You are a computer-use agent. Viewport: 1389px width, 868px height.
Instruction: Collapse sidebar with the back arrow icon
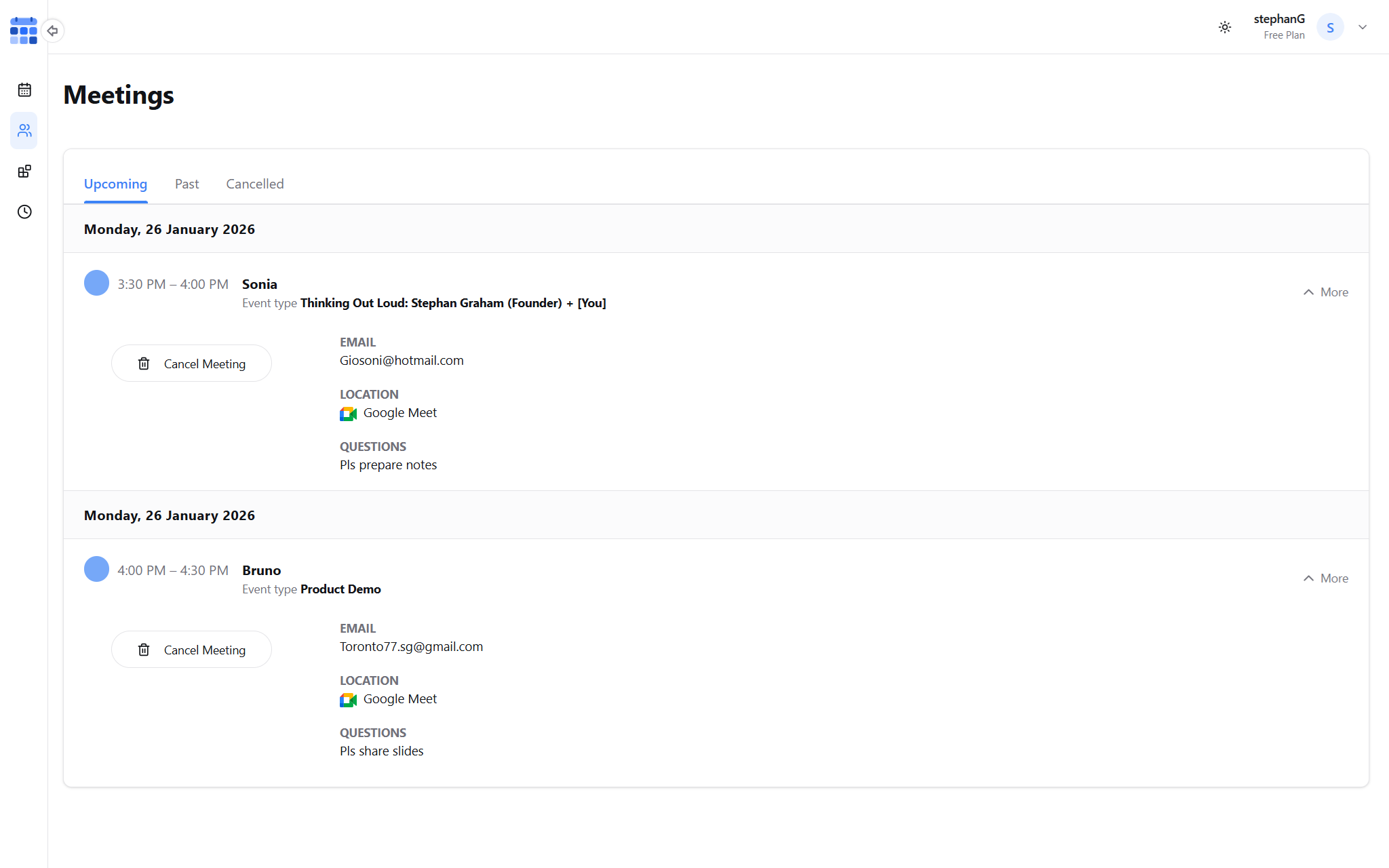coord(52,31)
